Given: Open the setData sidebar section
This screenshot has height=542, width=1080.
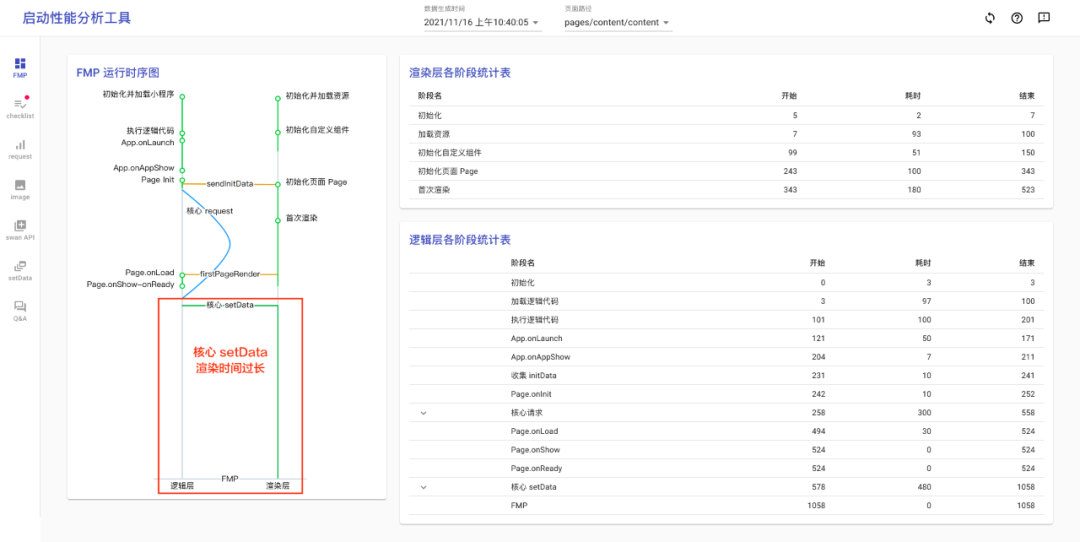Looking at the screenshot, I should 20,271.
